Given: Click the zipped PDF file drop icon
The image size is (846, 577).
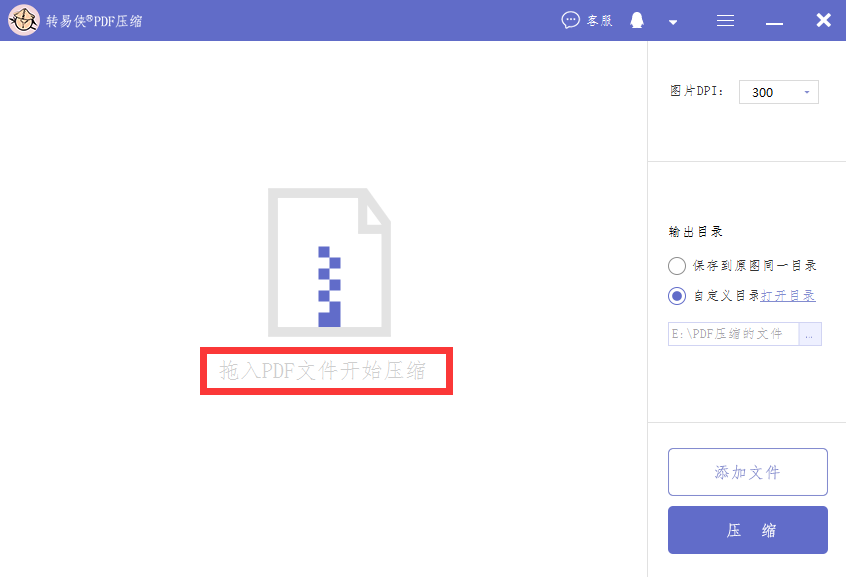Looking at the screenshot, I should (x=329, y=262).
